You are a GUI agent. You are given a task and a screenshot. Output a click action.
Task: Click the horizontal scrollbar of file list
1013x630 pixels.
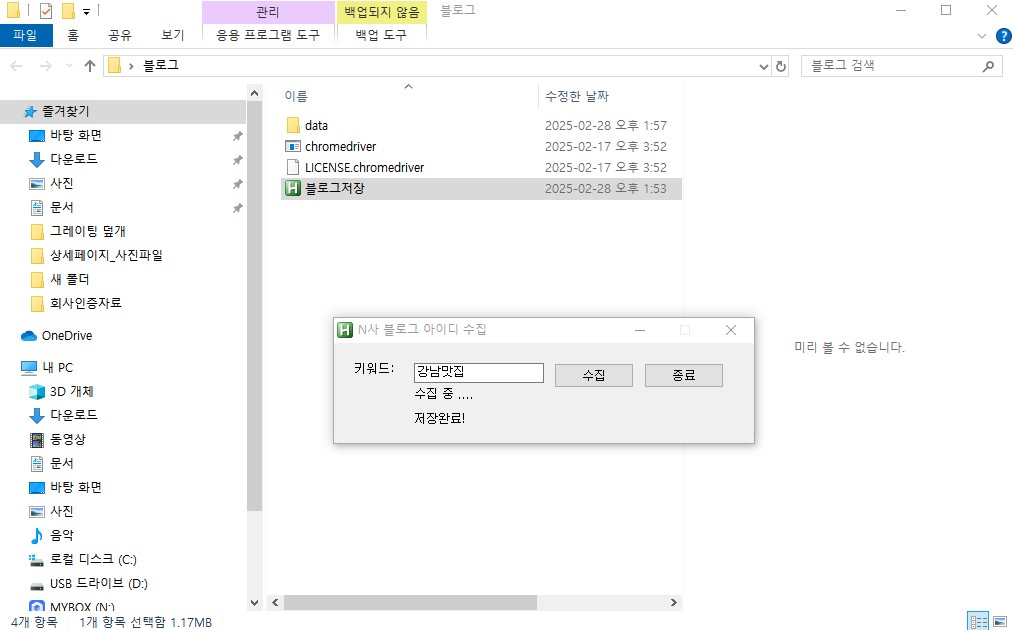[x=410, y=603]
